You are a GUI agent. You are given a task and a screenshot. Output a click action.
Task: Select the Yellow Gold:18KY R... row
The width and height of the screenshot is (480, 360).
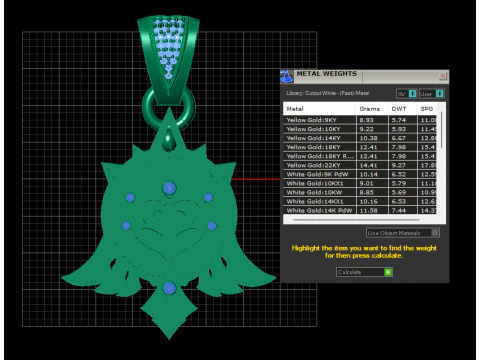click(x=360, y=156)
